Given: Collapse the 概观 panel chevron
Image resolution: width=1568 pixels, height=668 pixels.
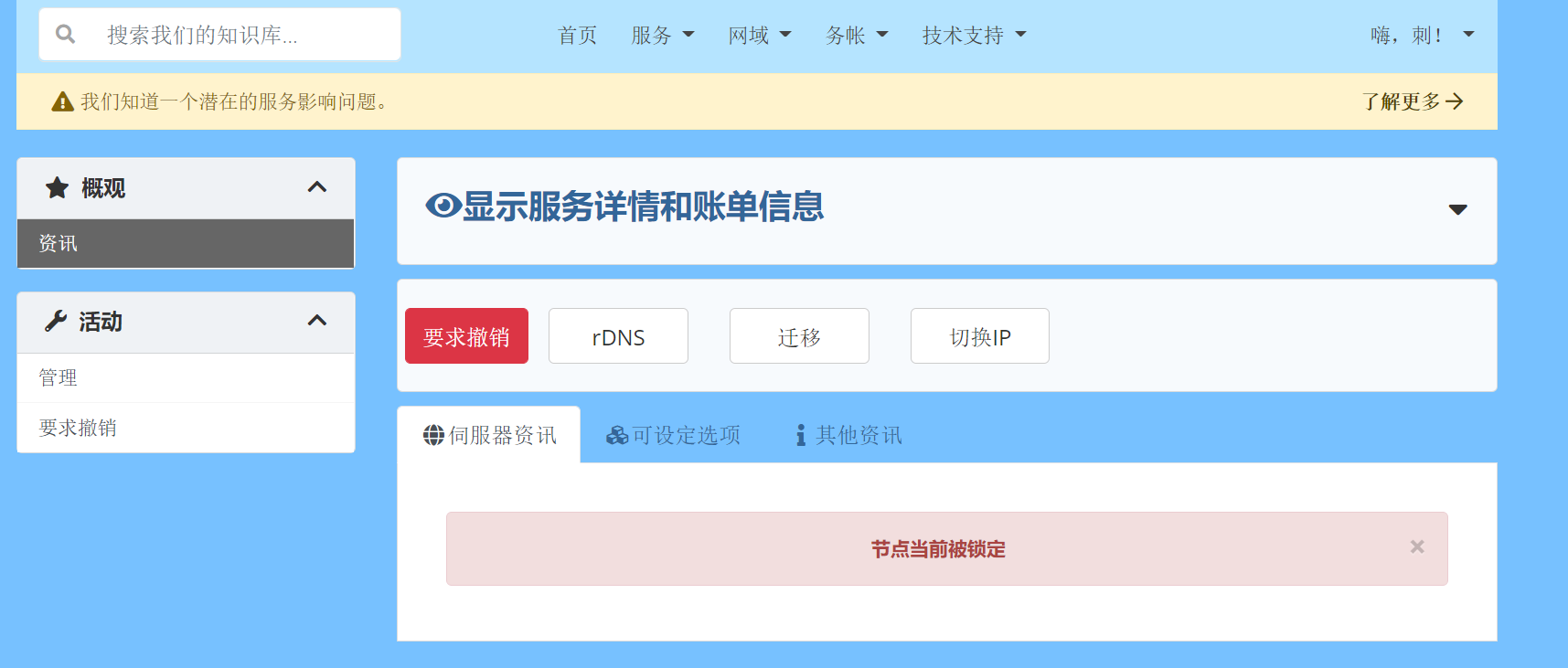Looking at the screenshot, I should [317, 187].
